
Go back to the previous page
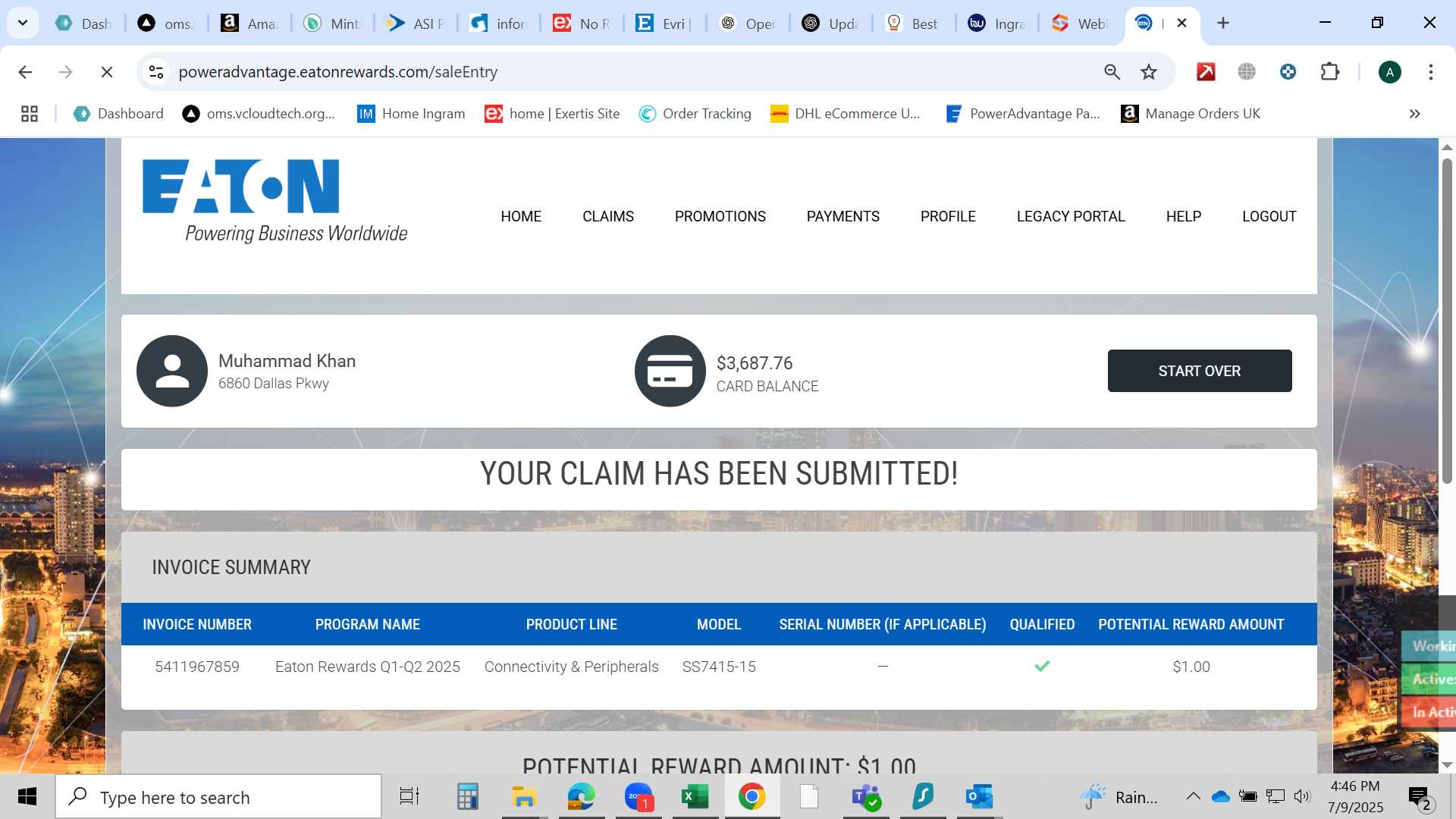(x=25, y=72)
